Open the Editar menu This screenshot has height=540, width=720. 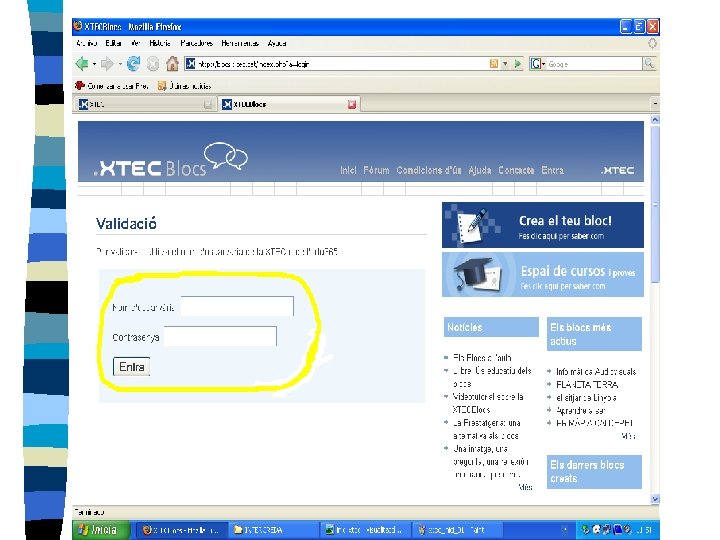point(113,43)
